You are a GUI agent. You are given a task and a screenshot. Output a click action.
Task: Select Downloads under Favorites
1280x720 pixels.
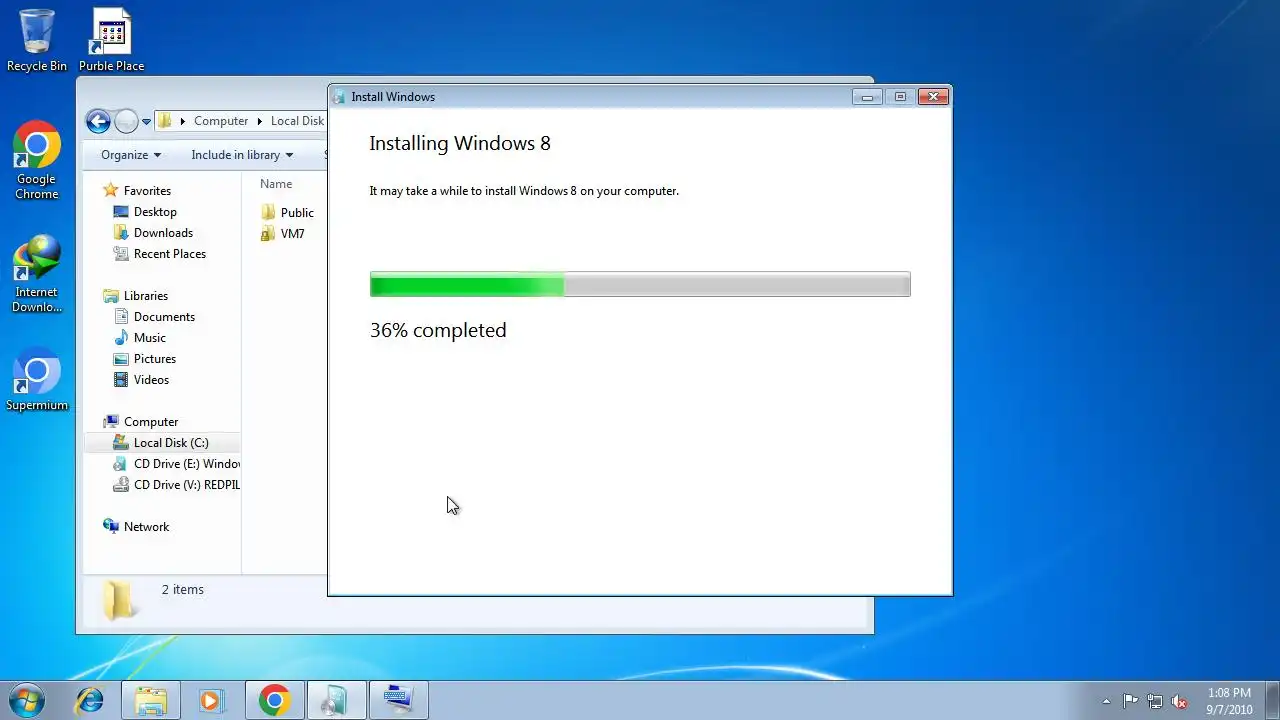pos(163,233)
